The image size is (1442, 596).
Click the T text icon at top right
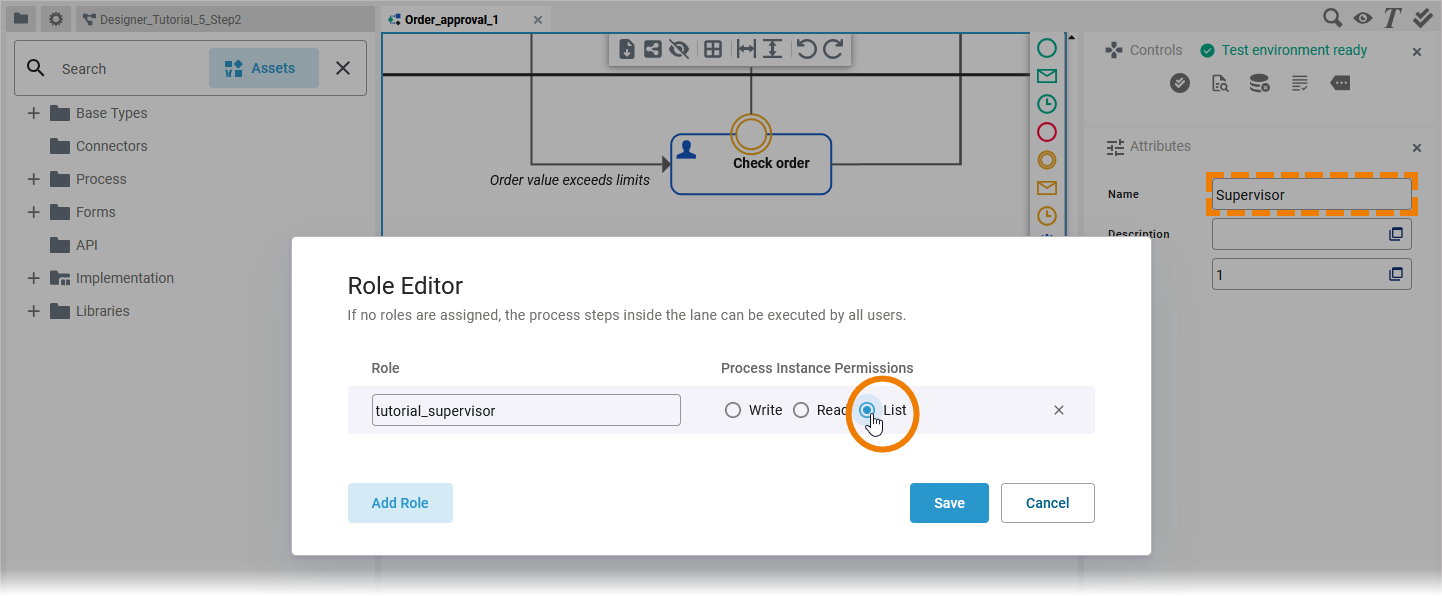1392,18
